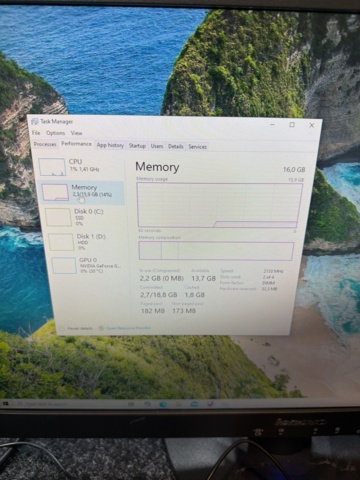Close the Task Manager window

tap(312, 125)
